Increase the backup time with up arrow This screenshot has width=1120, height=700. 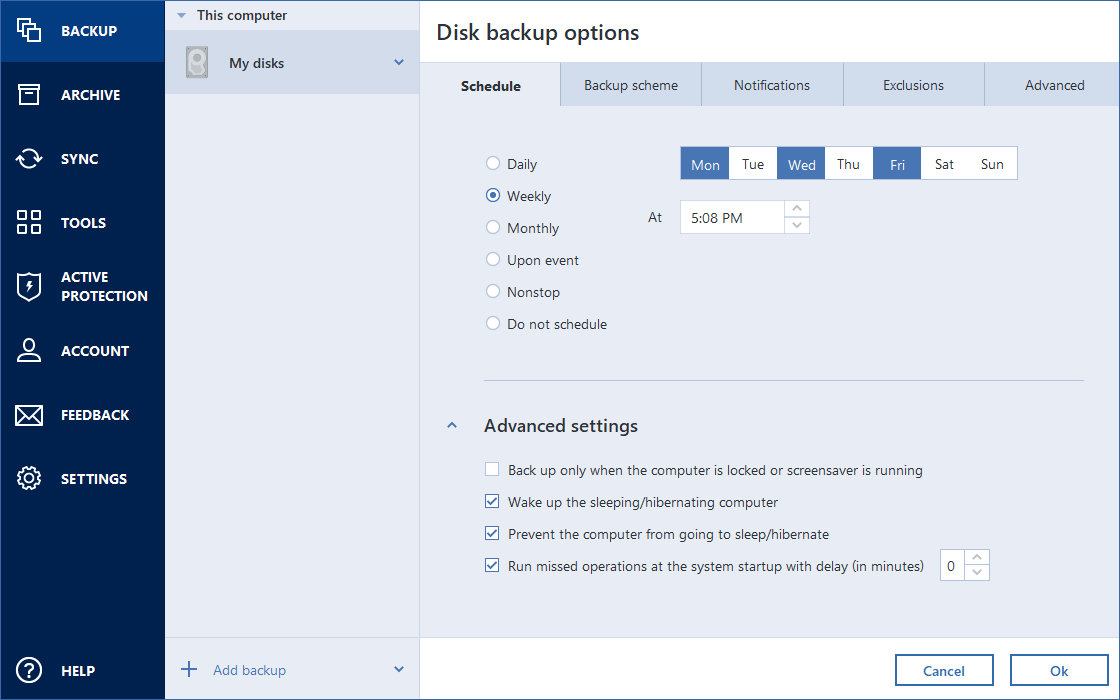pos(797,209)
